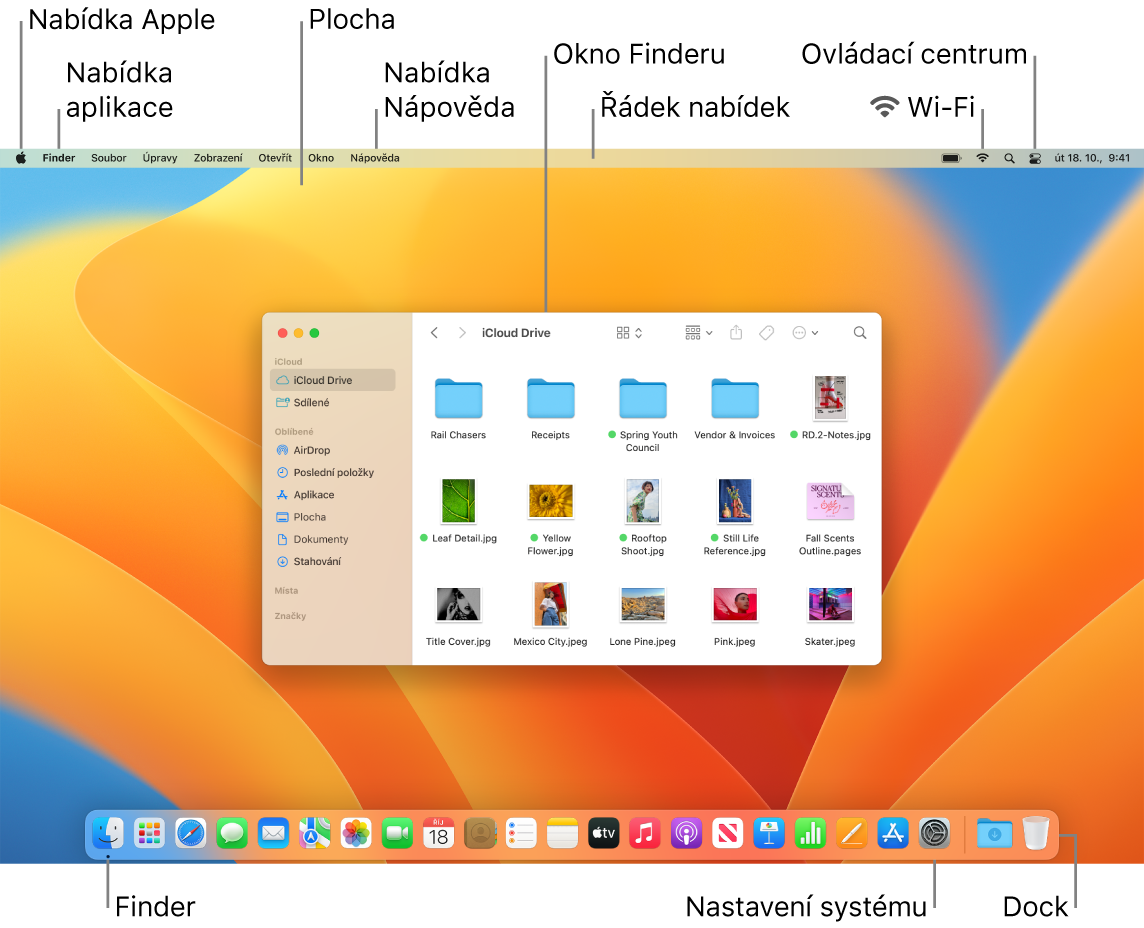
Task: Open Safari from the Dock
Action: (190, 835)
